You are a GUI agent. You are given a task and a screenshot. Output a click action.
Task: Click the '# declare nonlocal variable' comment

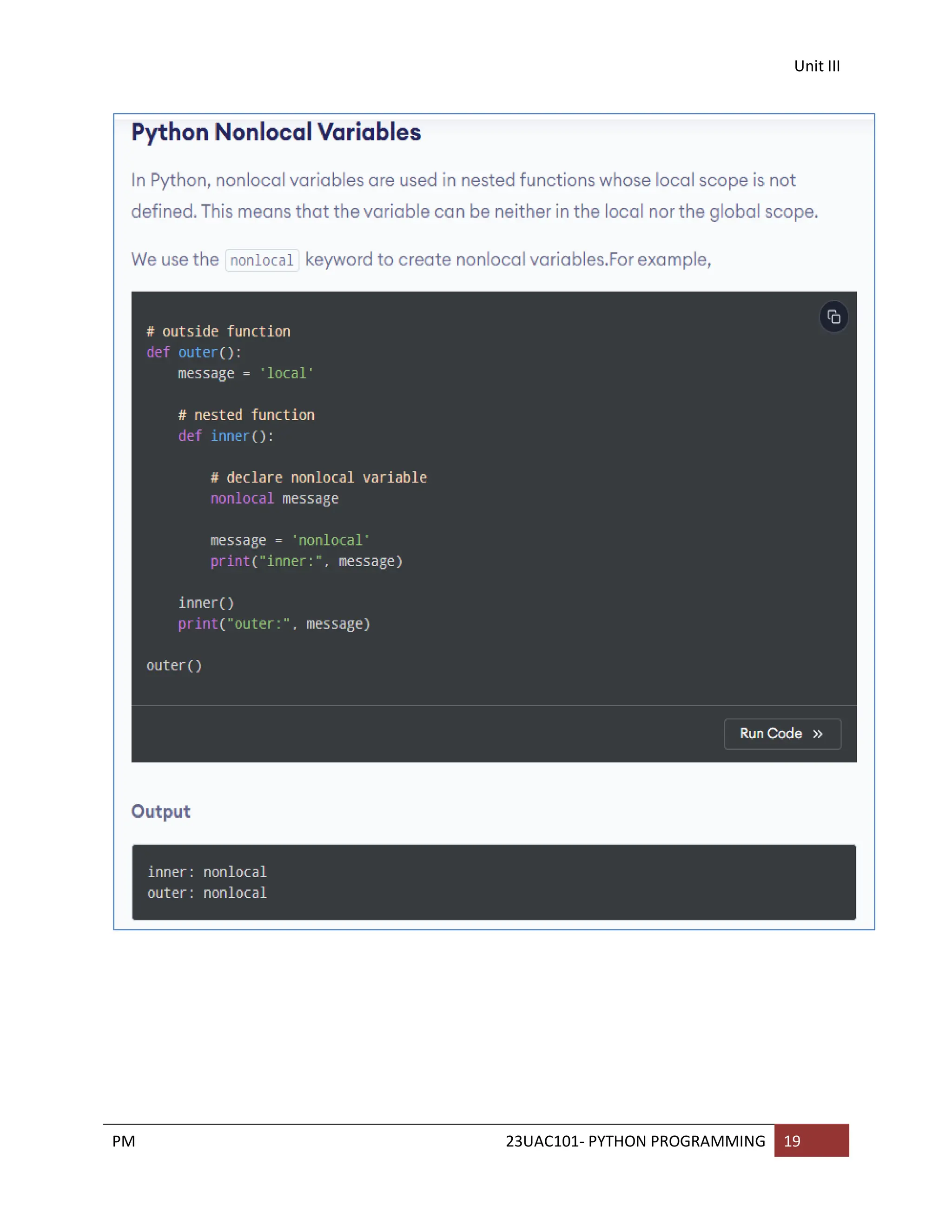[318, 478]
